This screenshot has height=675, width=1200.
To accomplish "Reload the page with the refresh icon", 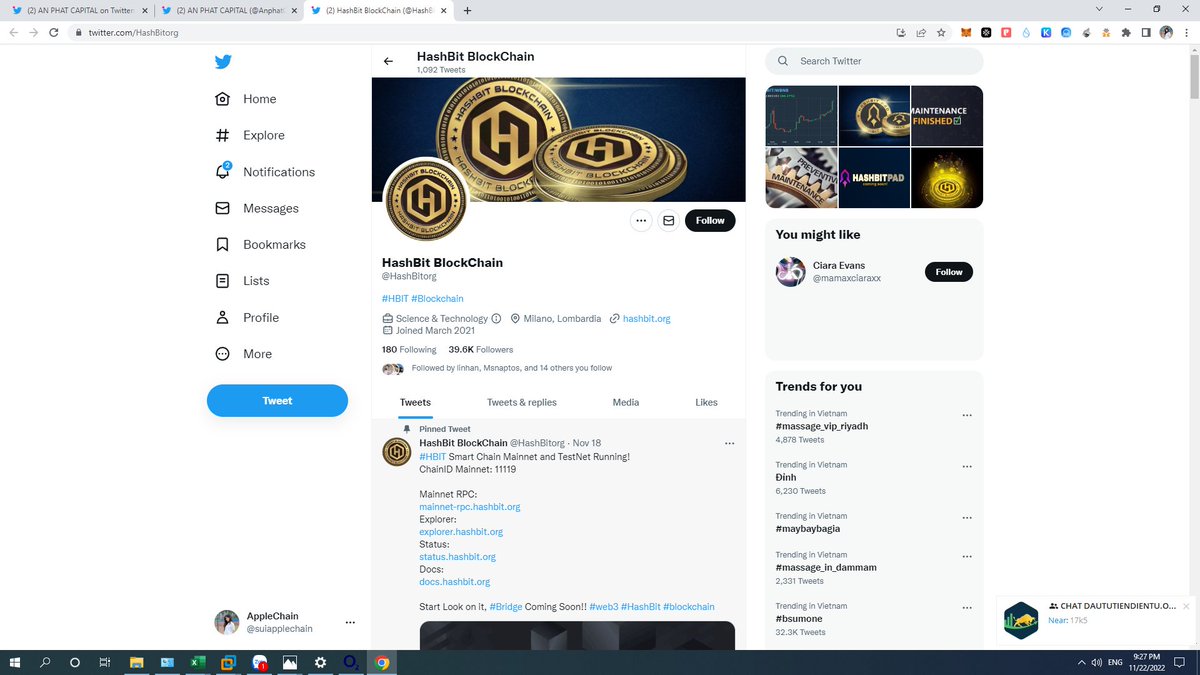I will point(56,32).
